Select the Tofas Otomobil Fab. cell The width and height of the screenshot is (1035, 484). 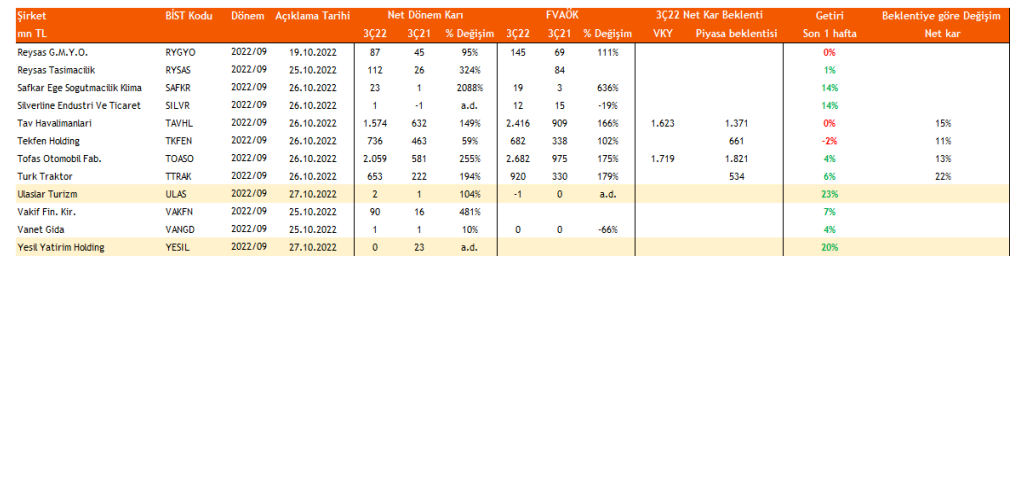58,158
